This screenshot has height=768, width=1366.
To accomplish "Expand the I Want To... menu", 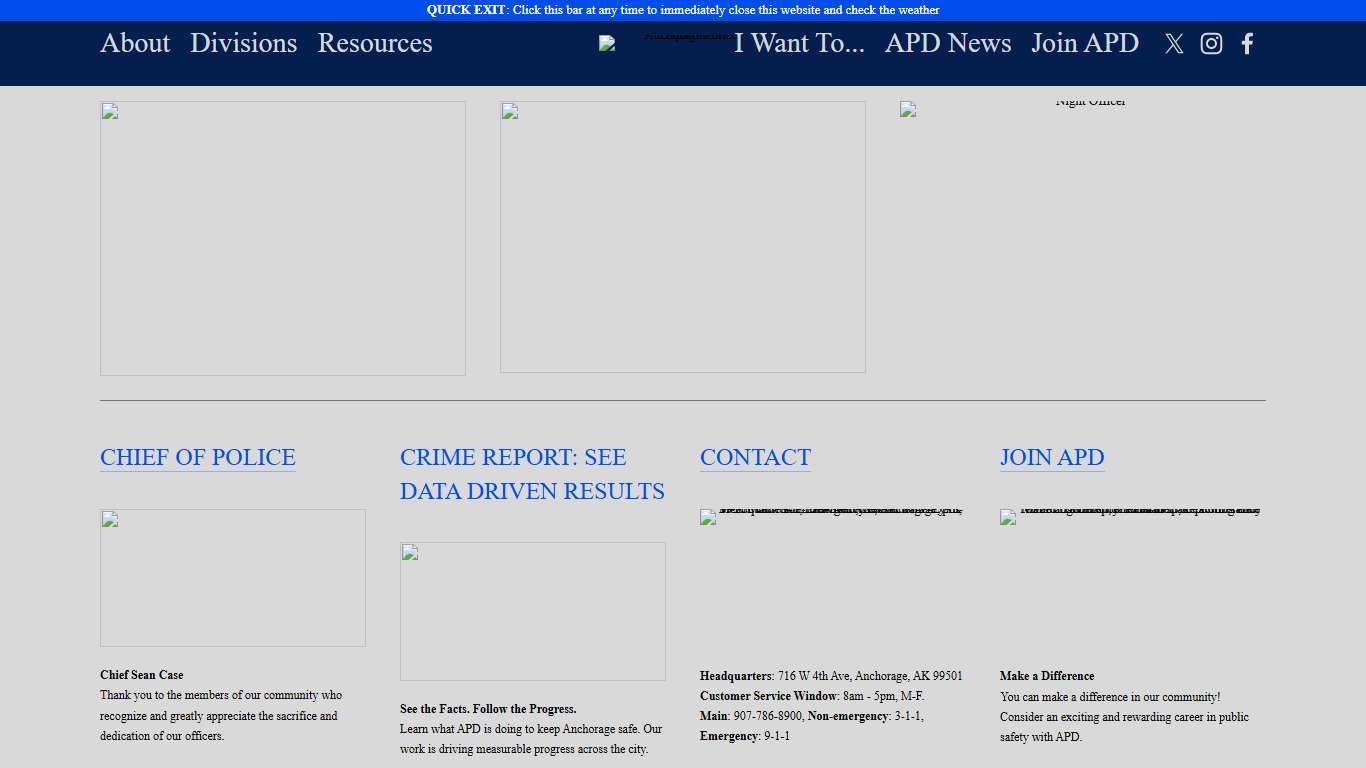I will 799,43.
